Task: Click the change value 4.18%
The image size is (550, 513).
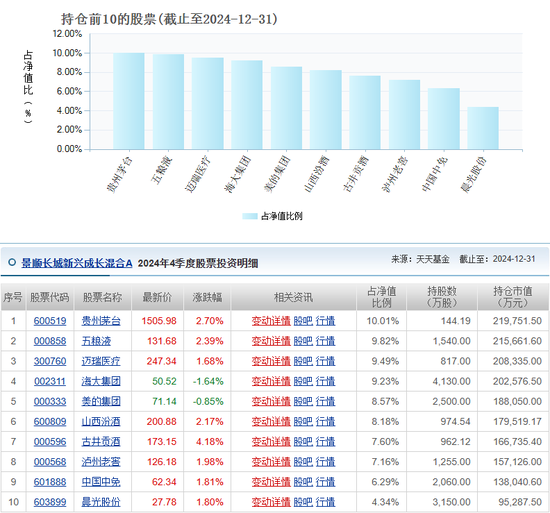Action: click(209, 442)
